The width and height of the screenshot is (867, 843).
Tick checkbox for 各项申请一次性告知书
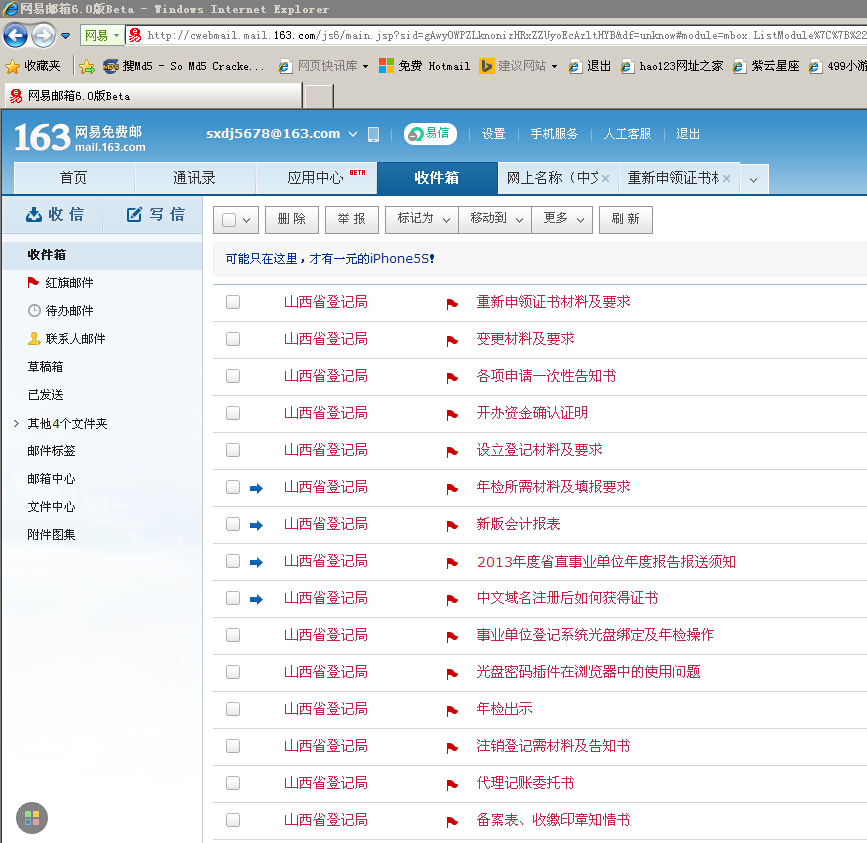[x=233, y=376]
